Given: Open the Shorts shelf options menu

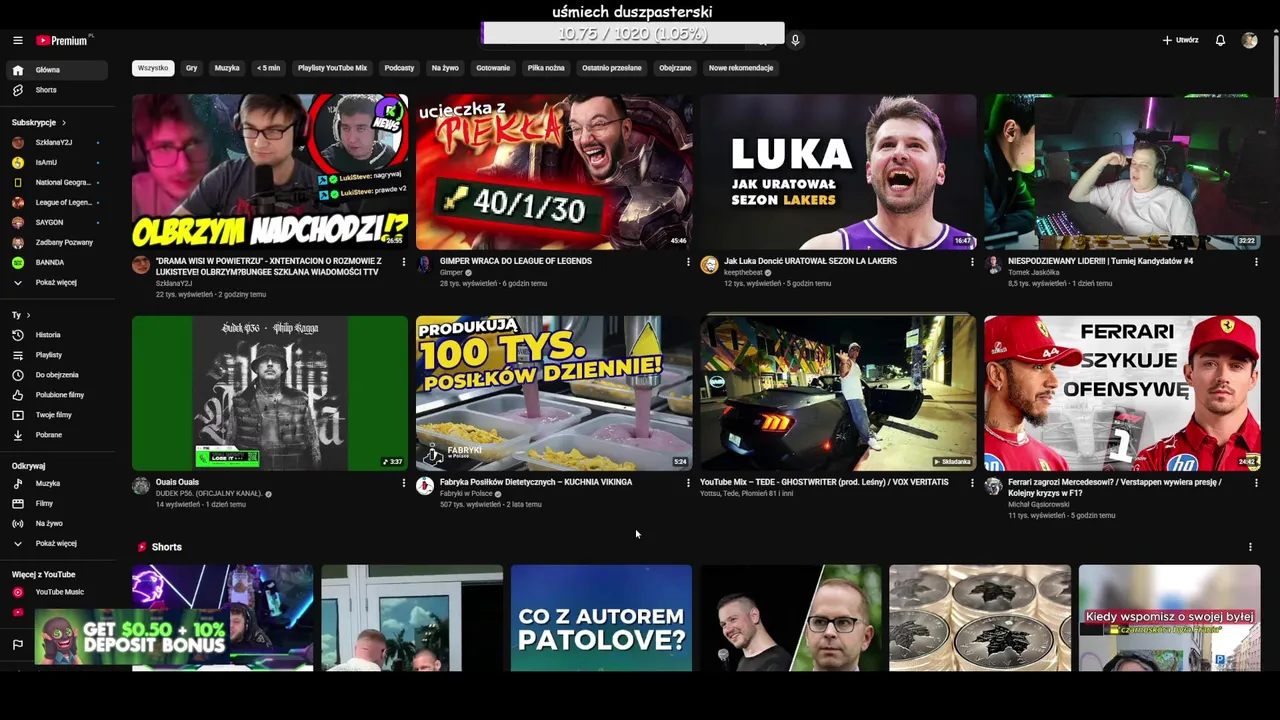Looking at the screenshot, I should click(x=1250, y=547).
